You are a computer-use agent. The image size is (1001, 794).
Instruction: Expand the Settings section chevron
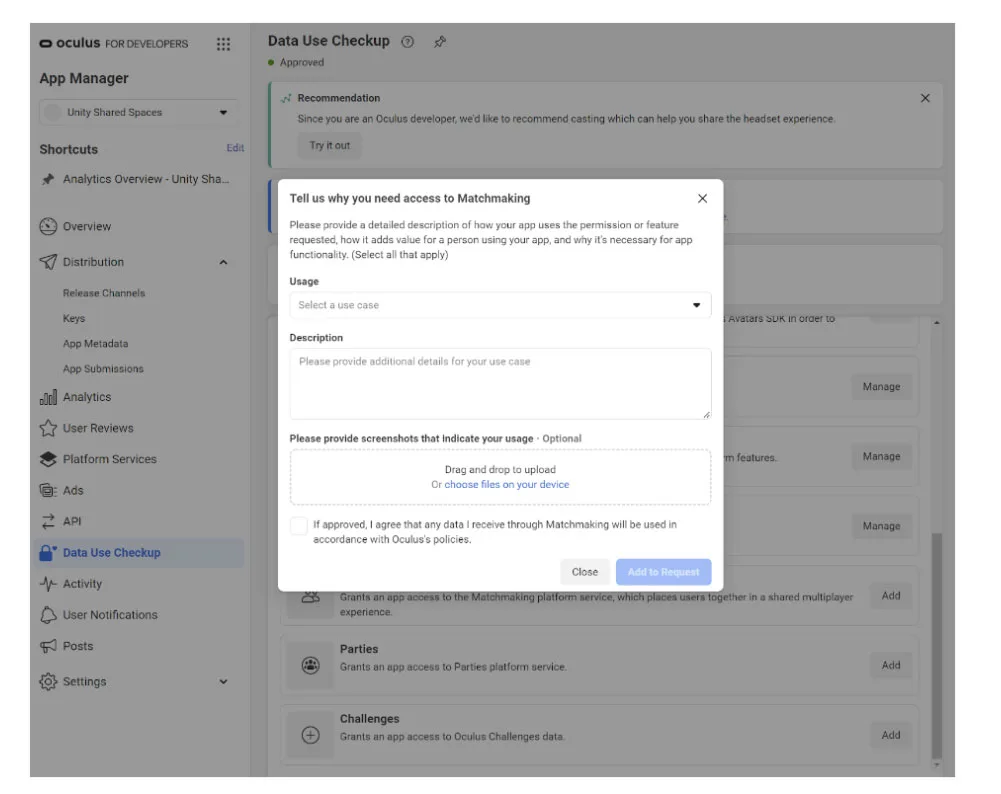click(223, 682)
